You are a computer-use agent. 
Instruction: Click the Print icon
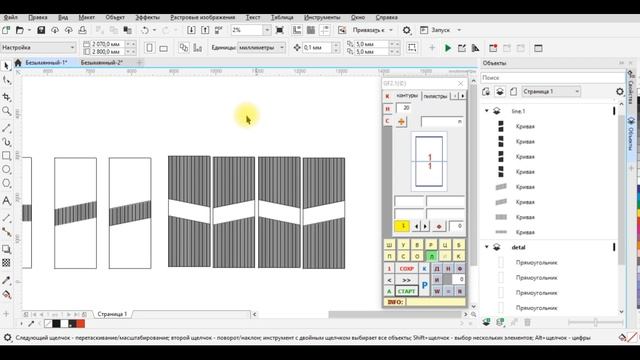point(82,30)
